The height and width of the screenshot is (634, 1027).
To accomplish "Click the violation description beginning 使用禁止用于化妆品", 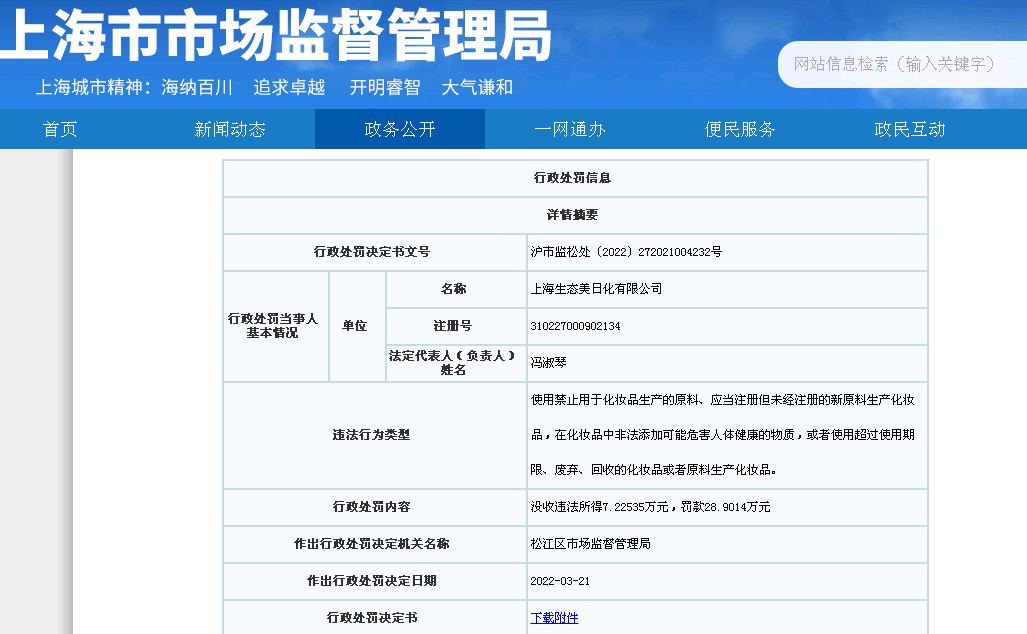I will click(722, 435).
